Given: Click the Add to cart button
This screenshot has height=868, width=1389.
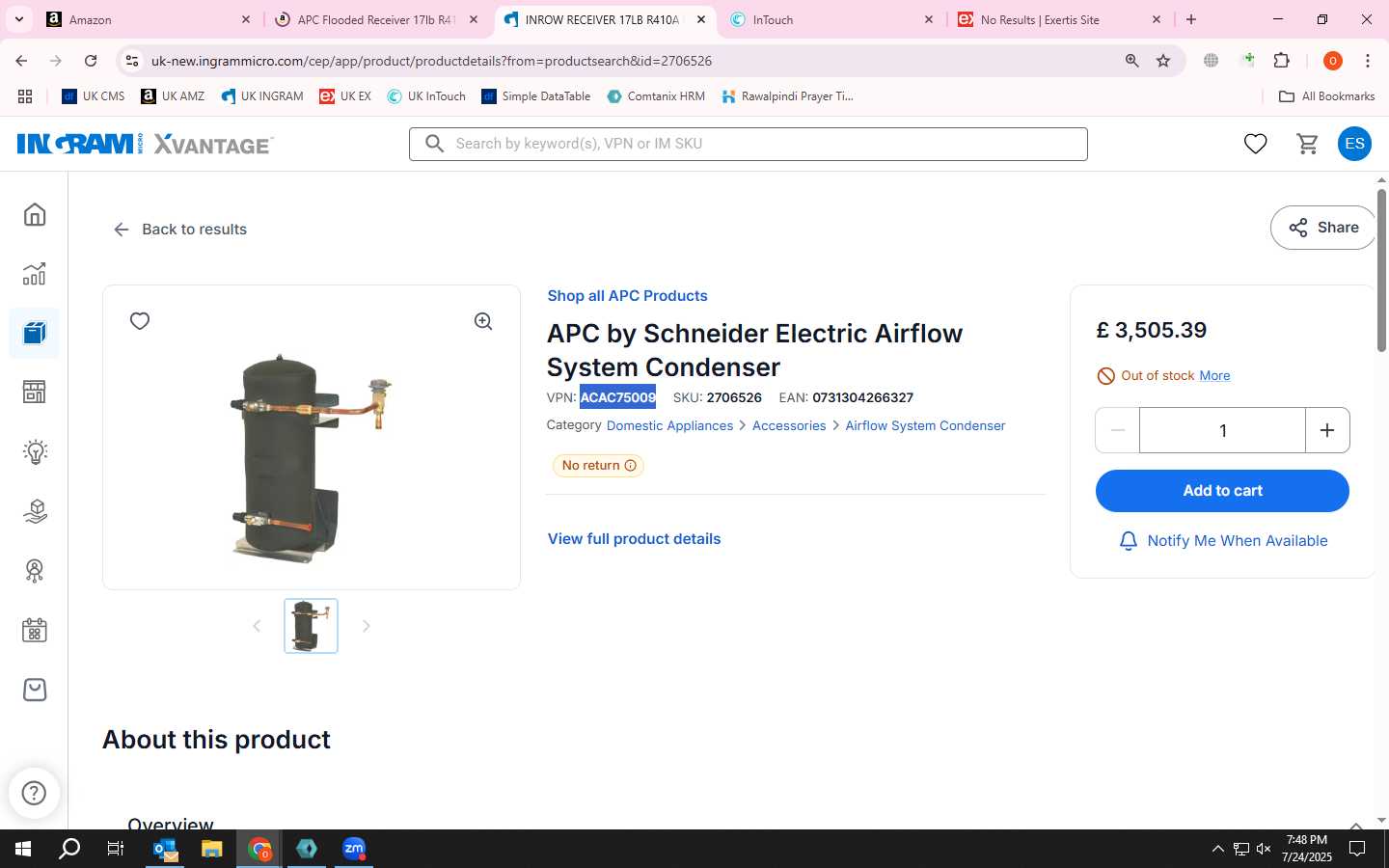Looking at the screenshot, I should tap(1222, 491).
